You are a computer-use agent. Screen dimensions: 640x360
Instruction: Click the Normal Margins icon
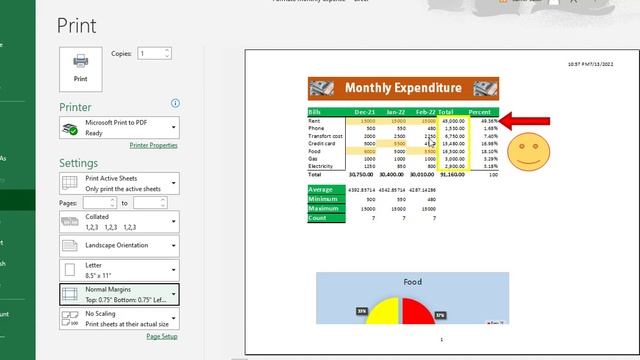point(70,294)
